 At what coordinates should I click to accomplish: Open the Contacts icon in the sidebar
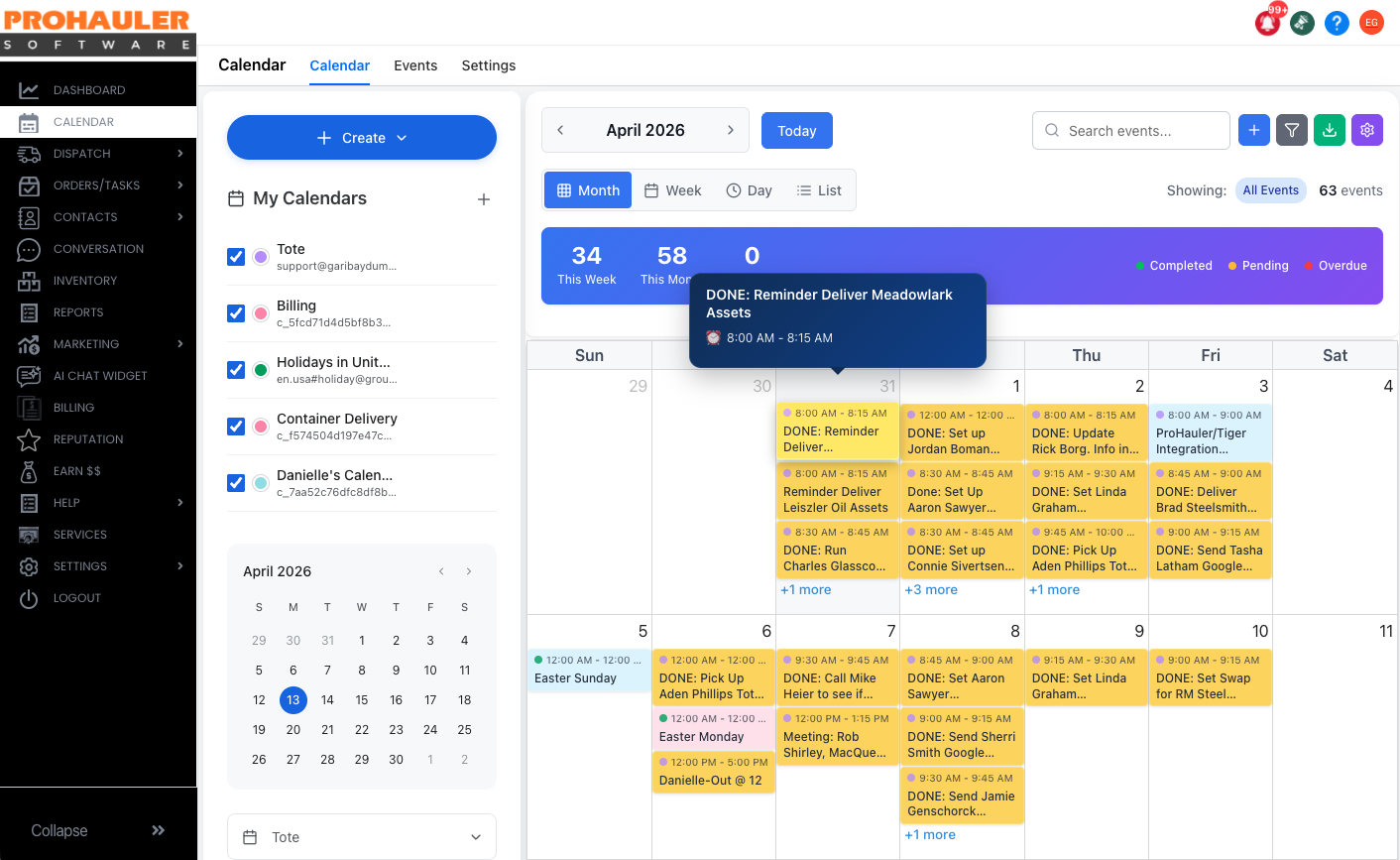point(29,217)
